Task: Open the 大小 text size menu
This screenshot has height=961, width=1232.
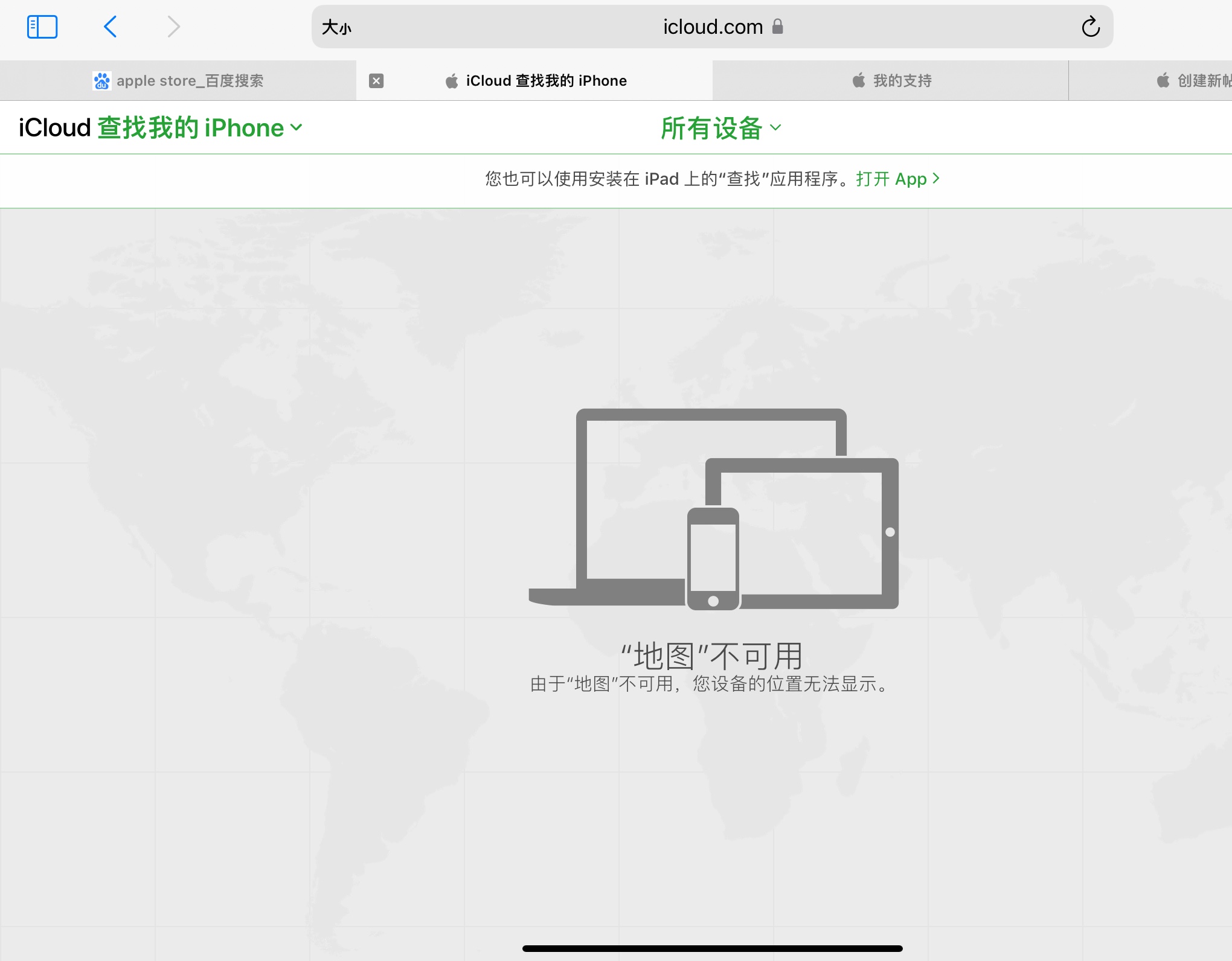Action: (336, 28)
